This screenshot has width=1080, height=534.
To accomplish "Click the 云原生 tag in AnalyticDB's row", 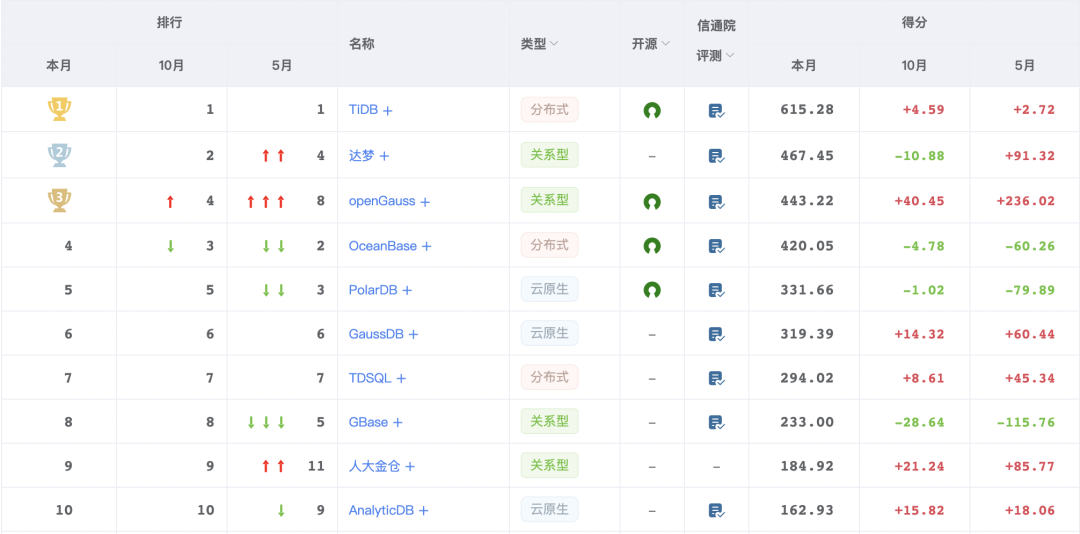I will pyautogui.click(x=549, y=510).
